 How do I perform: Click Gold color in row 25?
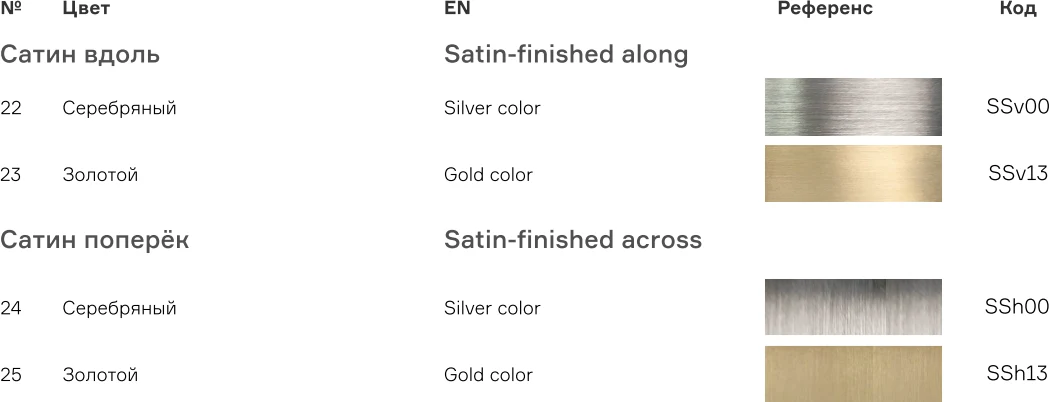point(488,375)
